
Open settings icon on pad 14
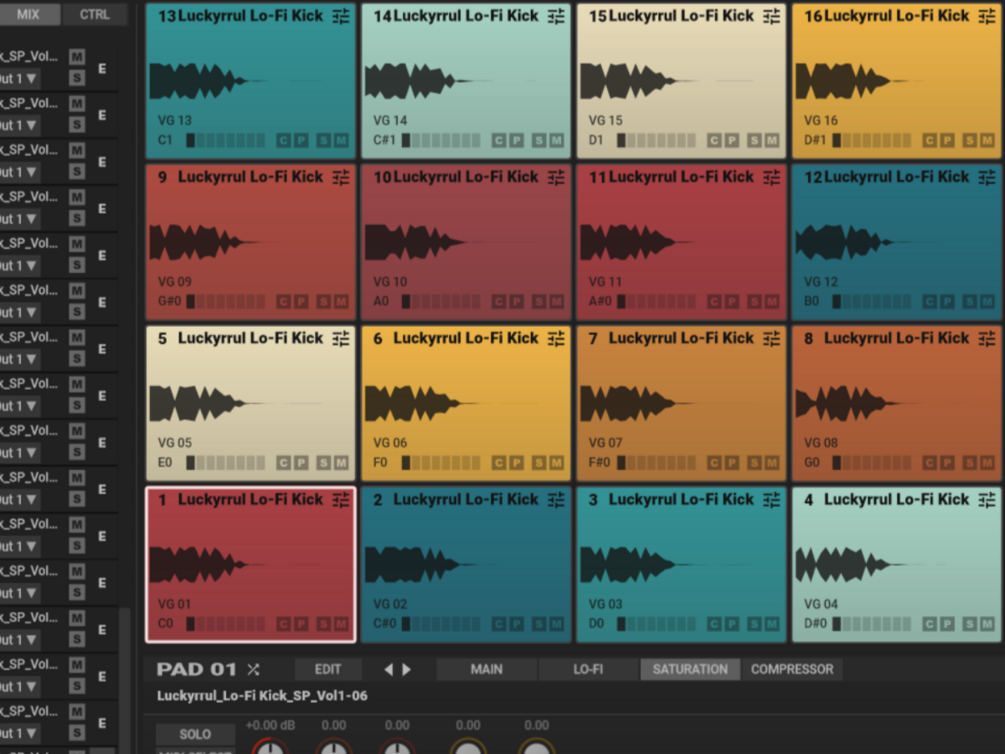point(556,16)
